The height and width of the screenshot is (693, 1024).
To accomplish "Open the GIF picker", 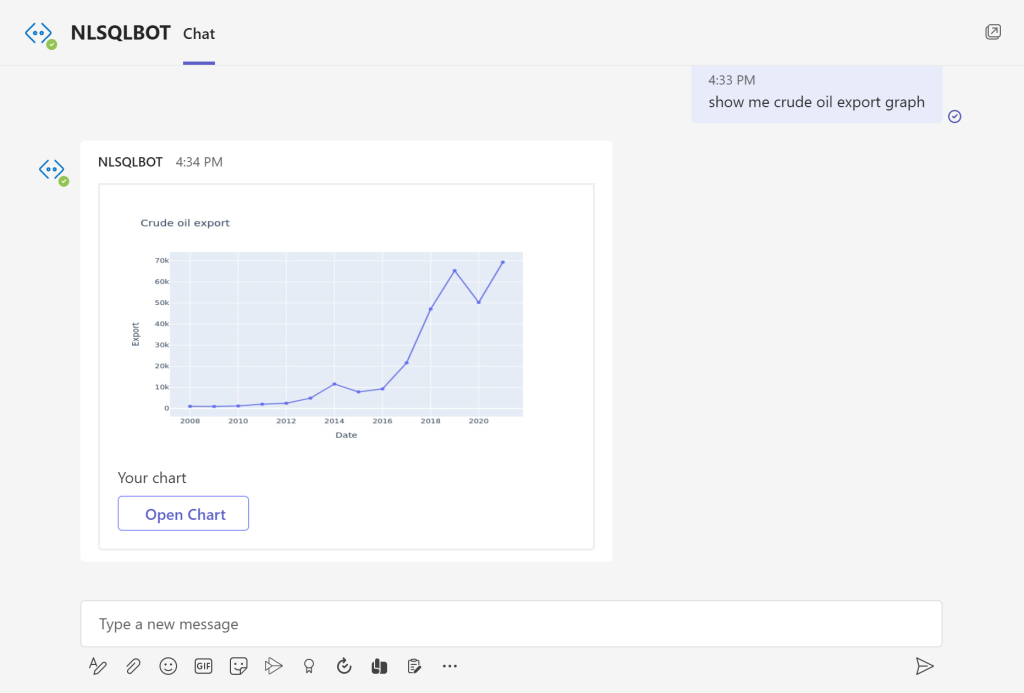I will click(x=203, y=666).
